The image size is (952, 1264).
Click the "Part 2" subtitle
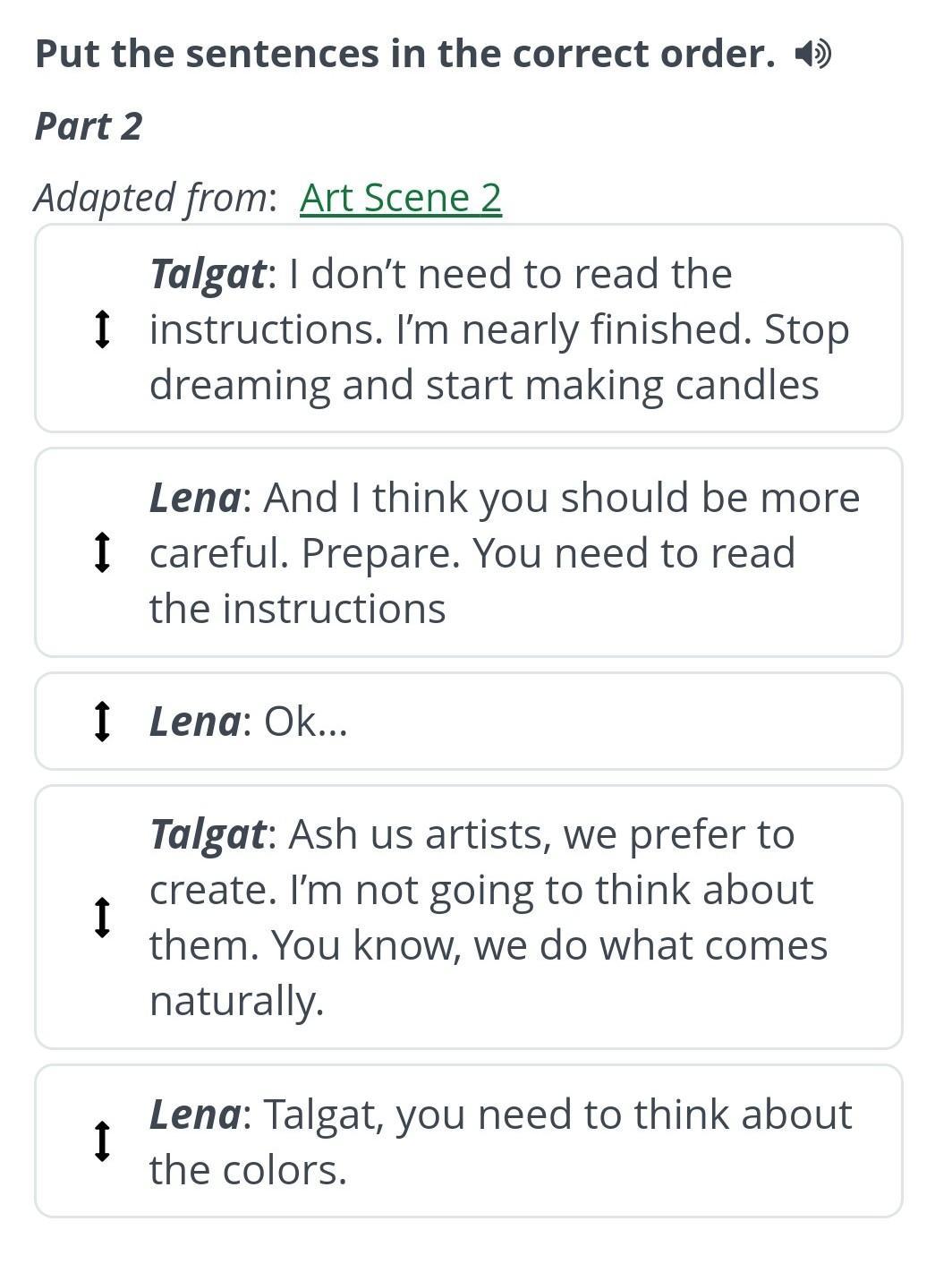point(88,126)
